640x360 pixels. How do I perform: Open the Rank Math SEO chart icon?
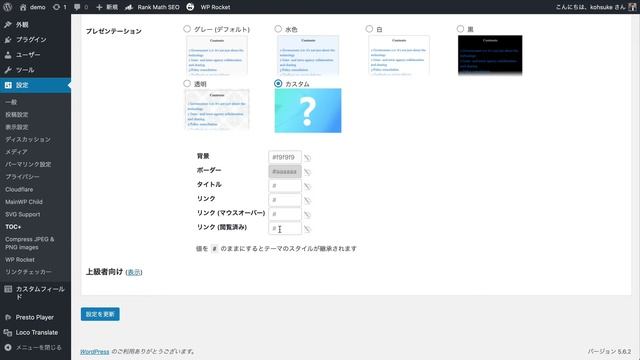(129, 7)
